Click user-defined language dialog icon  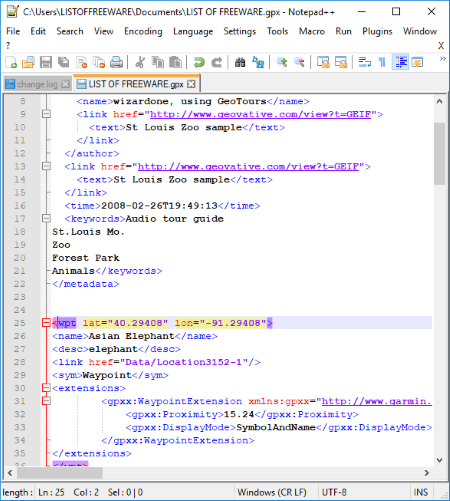pyautogui.click(x=417, y=62)
